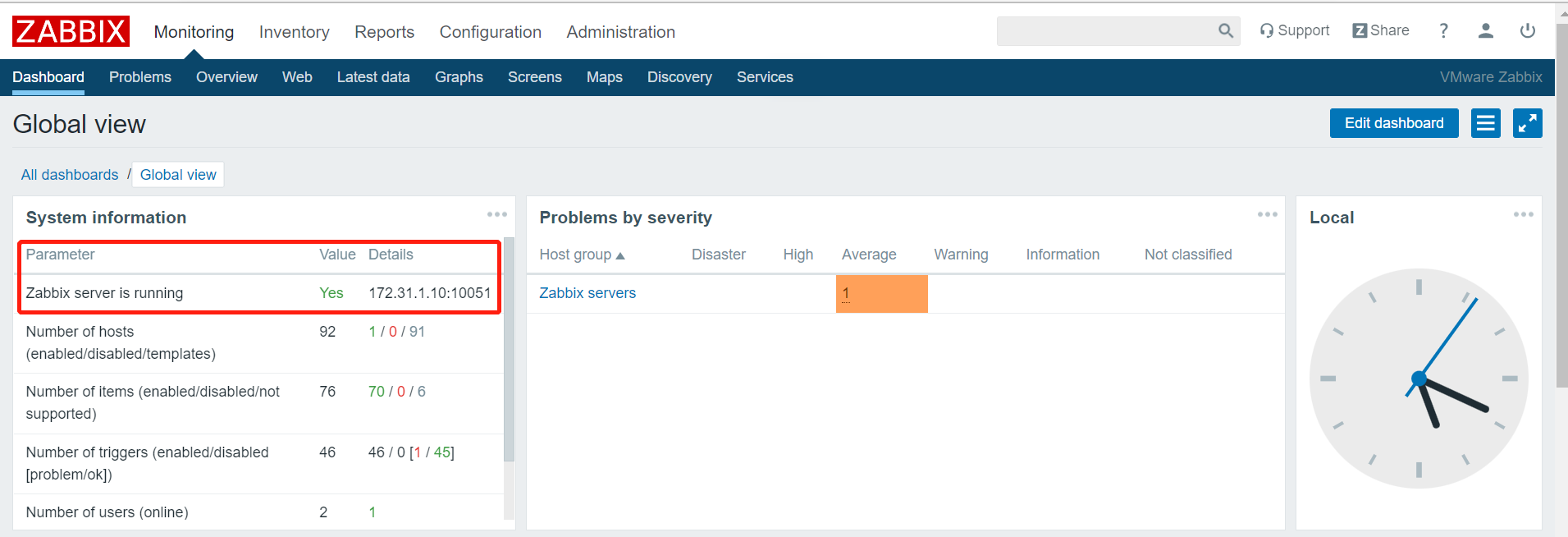Open the Services page
The height and width of the screenshot is (537, 1568).
[x=765, y=77]
